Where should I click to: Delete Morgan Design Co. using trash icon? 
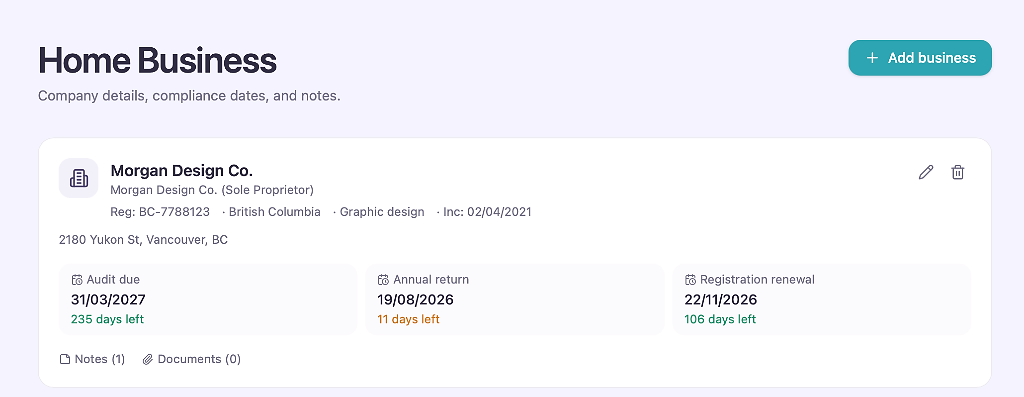pyautogui.click(x=957, y=172)
